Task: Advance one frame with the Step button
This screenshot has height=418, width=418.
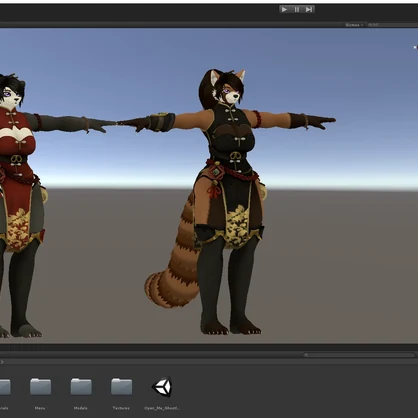Action: pyautogui.click(x=309, y=9)
